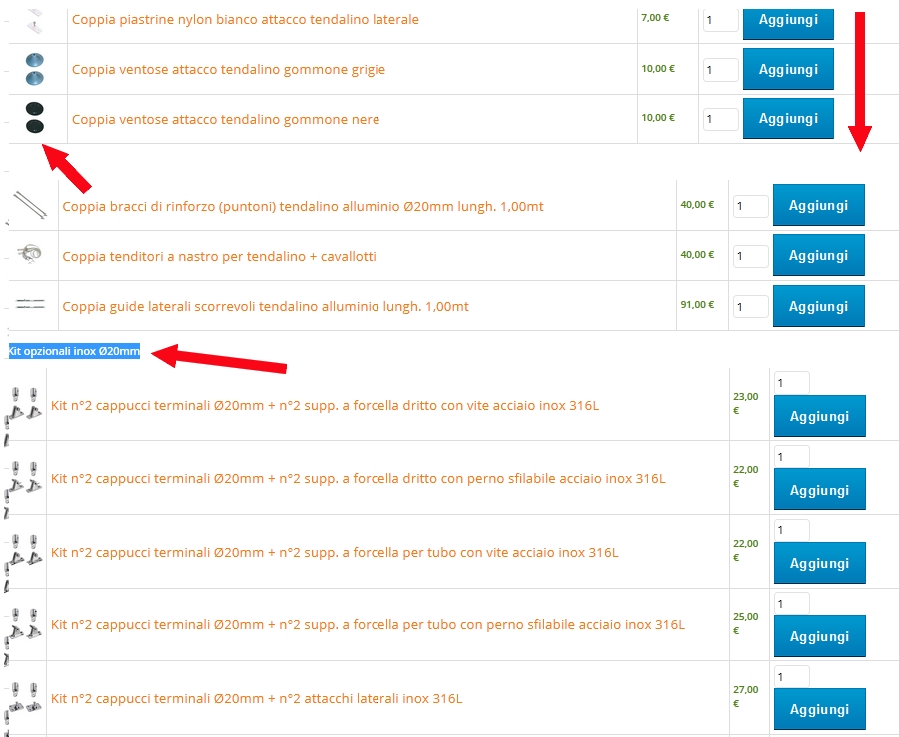
Task: Open product image of black ventose suction cups
Action: (x=35, y=118)
